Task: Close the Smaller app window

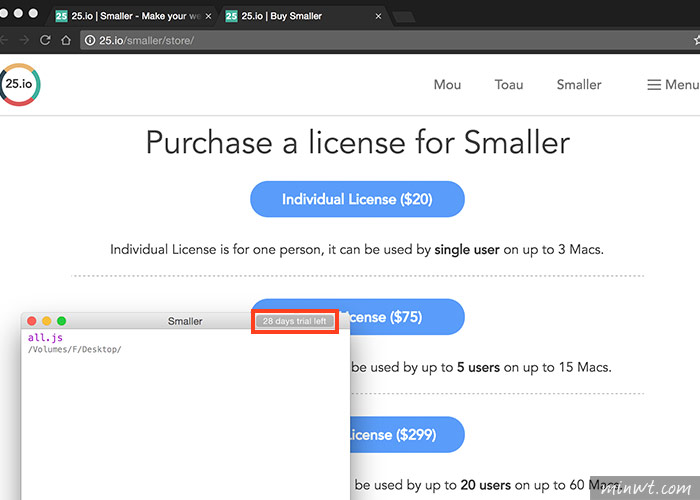Action: (x=32, y=321)
